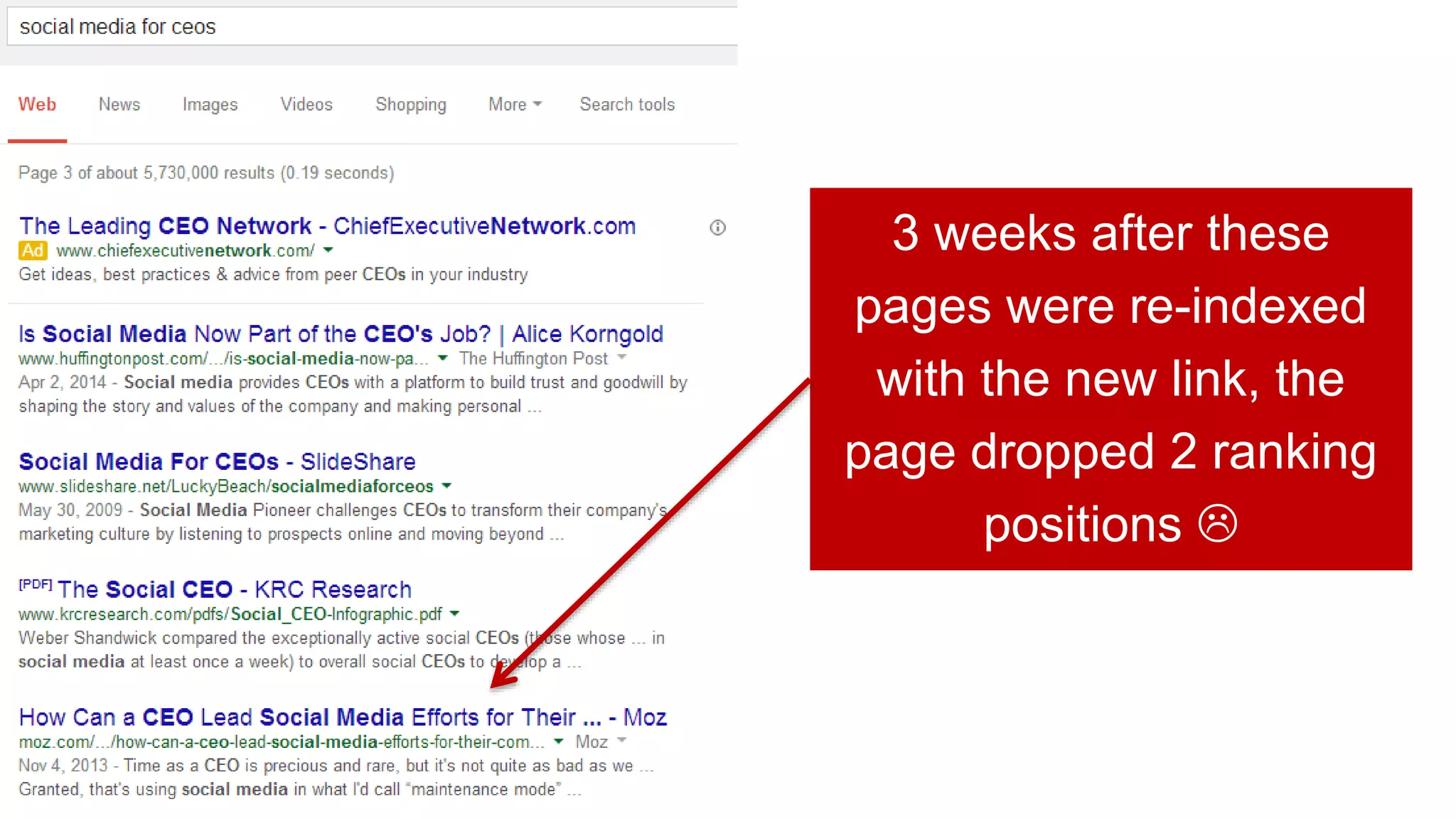Click Search tools option
This screenshot has width=1456, height=819.
point(627,105)
